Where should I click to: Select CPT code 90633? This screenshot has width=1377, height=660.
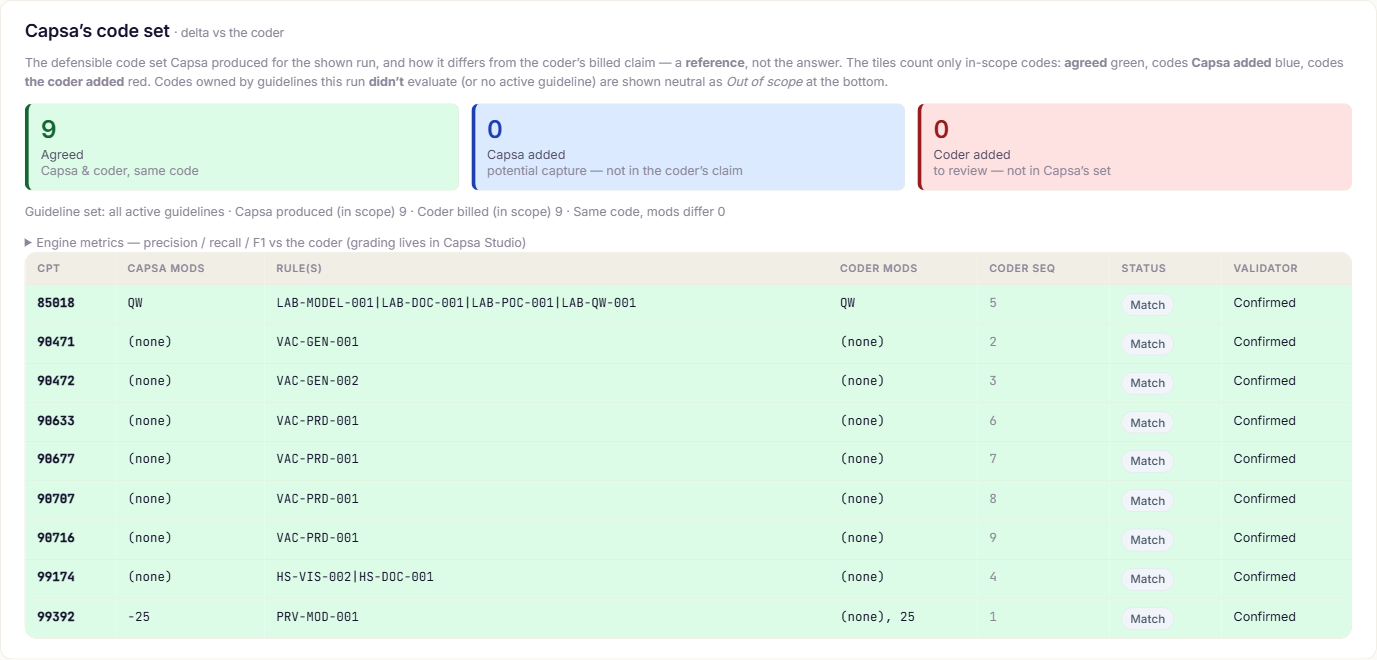56,421
